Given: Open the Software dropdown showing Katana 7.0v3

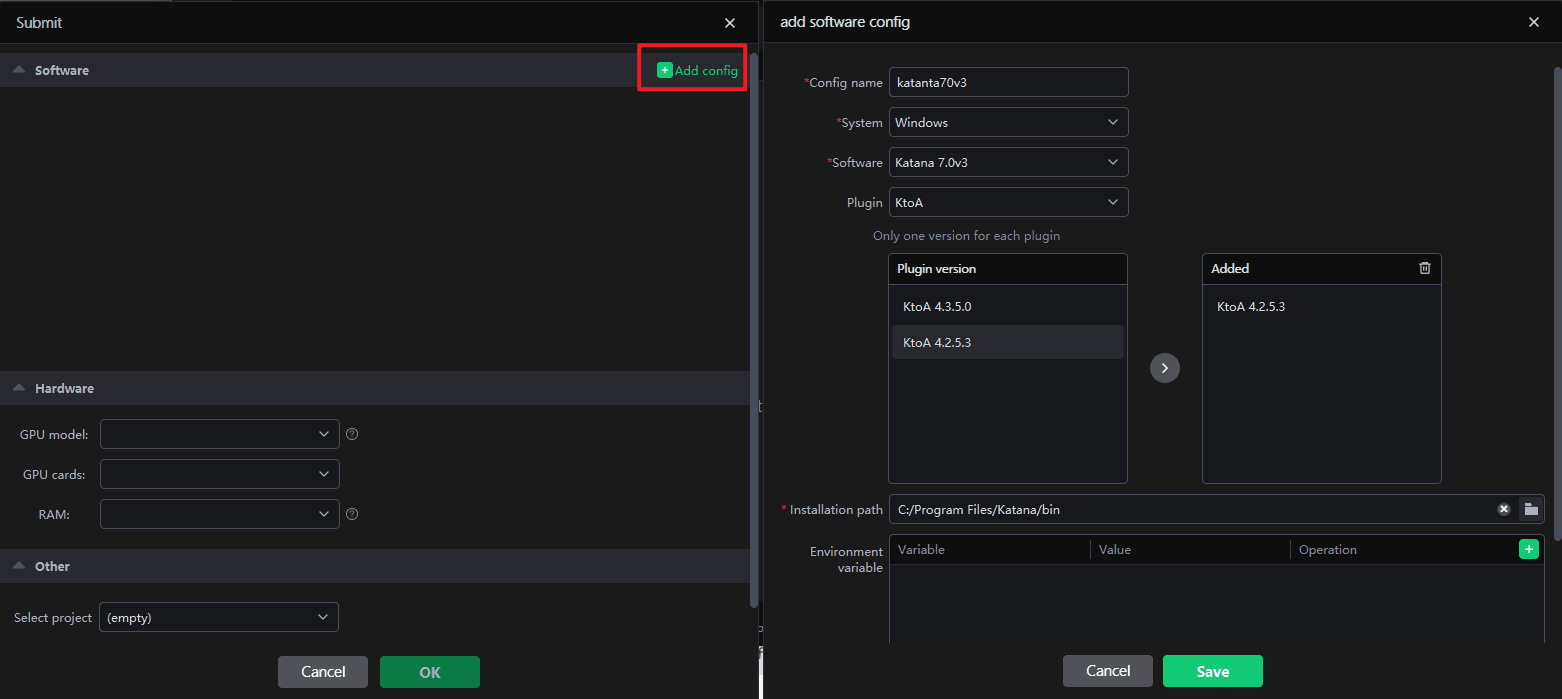Looking at the screenshot, I should pyautogui.click(x=1008, y=162).
